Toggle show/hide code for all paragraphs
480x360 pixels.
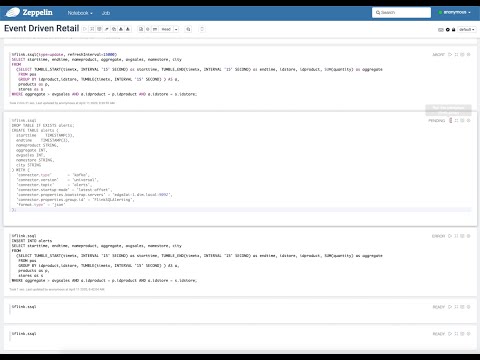[92, 29]
